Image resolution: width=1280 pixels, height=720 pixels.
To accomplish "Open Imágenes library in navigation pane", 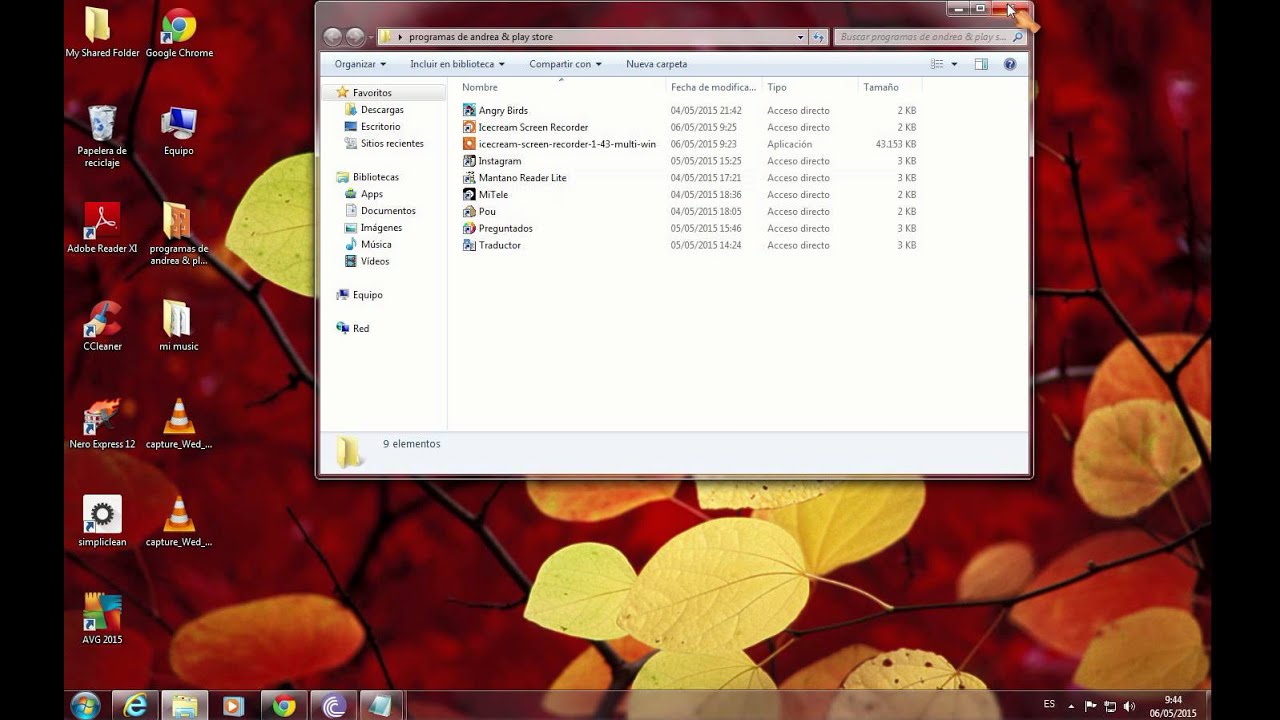I will click(381, 228).
